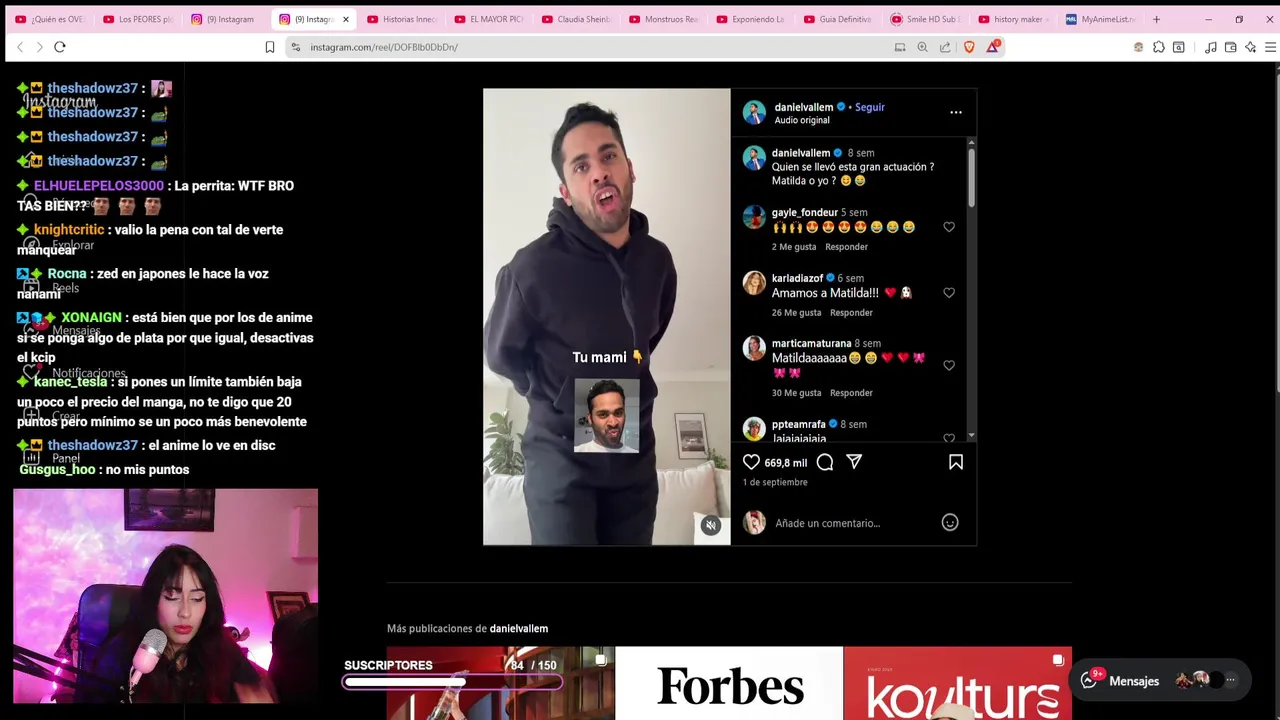Open the browser main menu icon

(1270, 47)
